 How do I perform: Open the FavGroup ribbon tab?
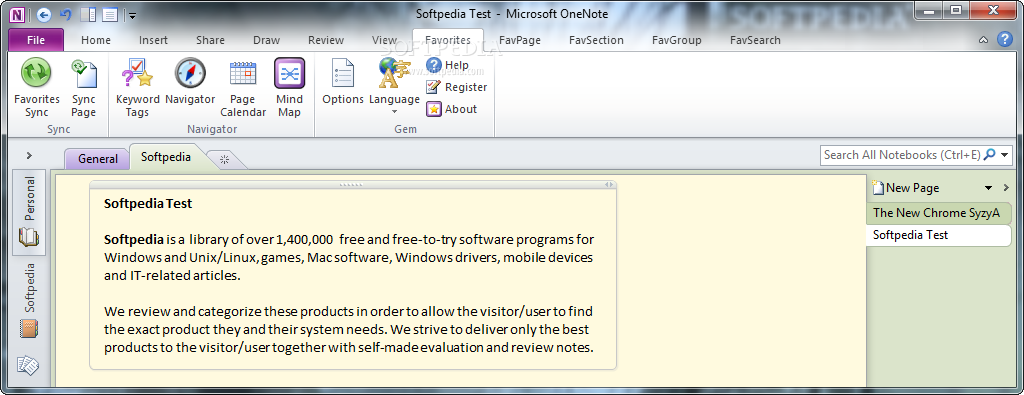[x=677, y=40]
